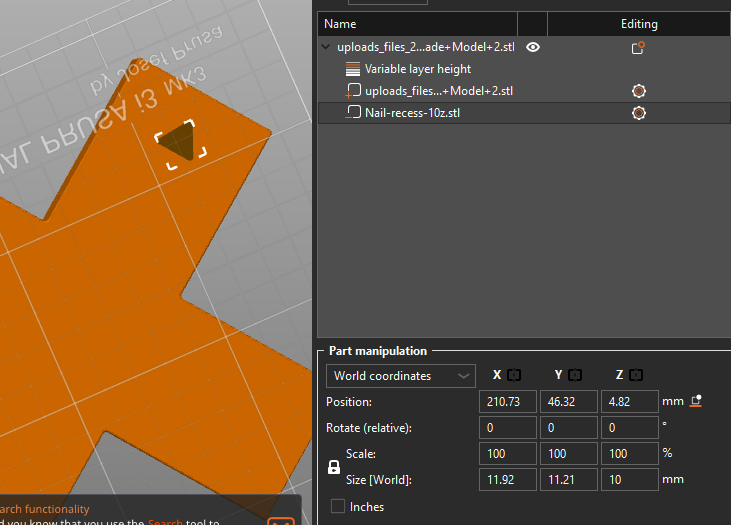Enable the Inches checkbox
Screen dimensions: 731x525
[x=338, y=506]
